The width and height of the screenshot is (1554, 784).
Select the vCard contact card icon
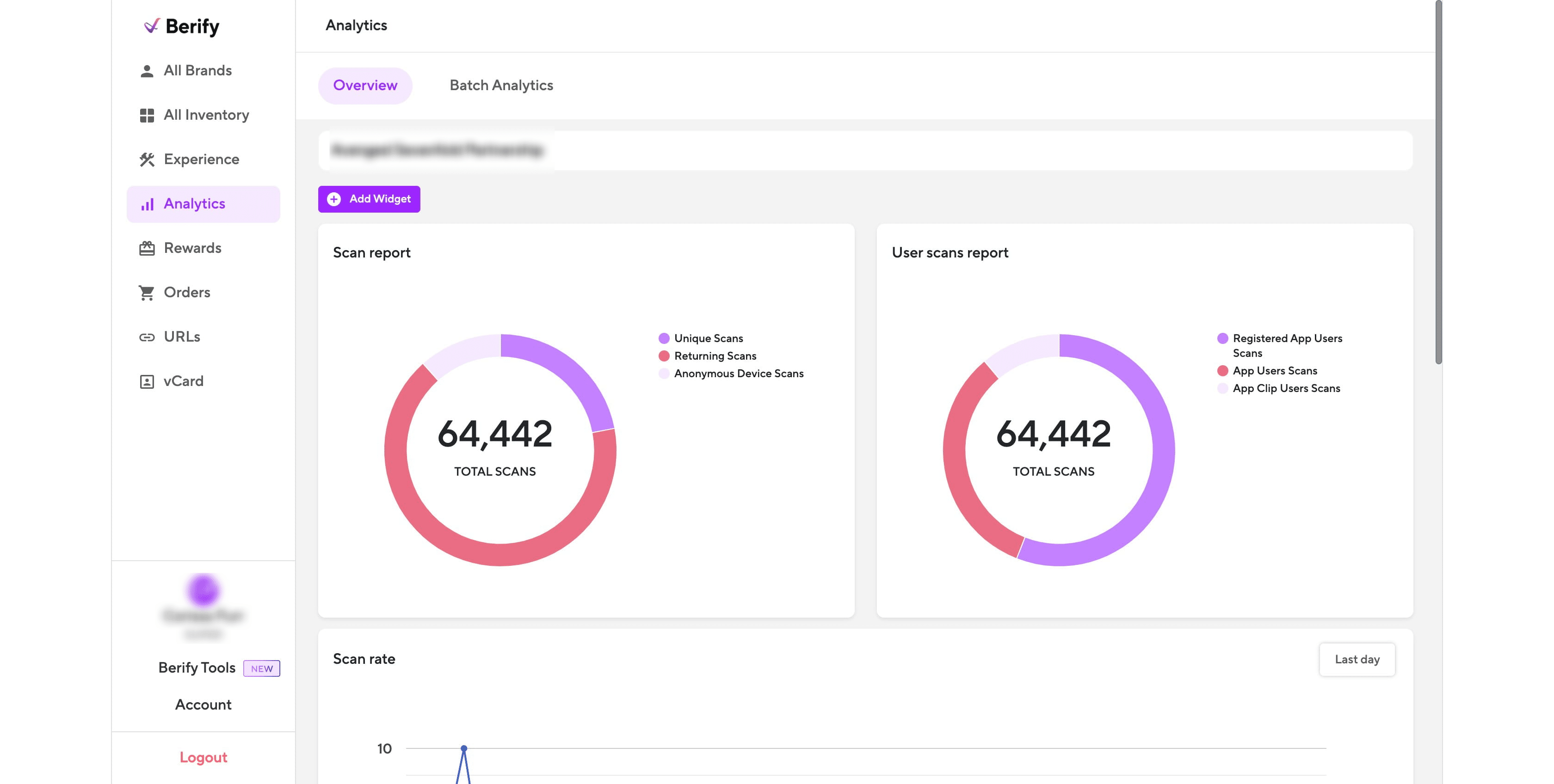tap(147, 380)
